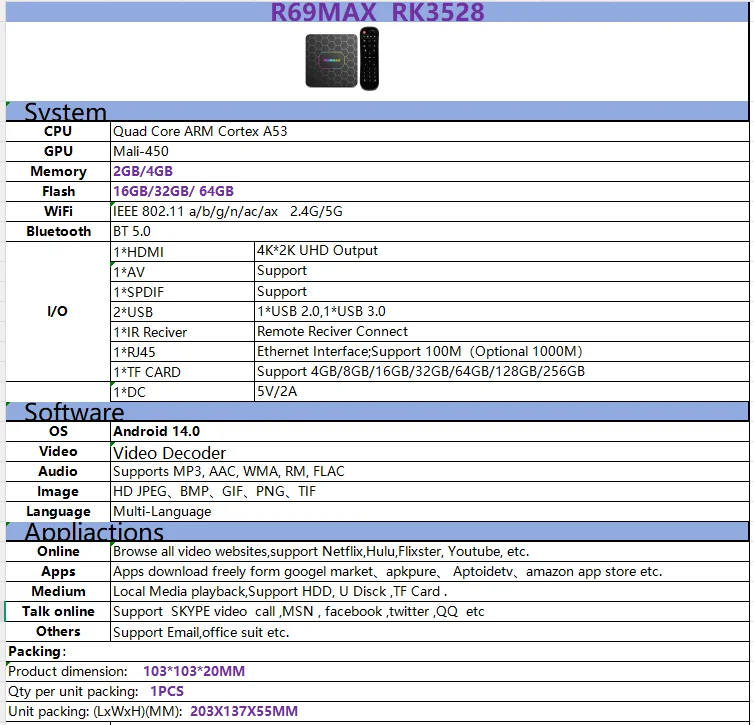The width and height of the screenshot is (754, 725).
Task: Select cell 'Support Email,office suit etc.'
Action: pos(430,632)
